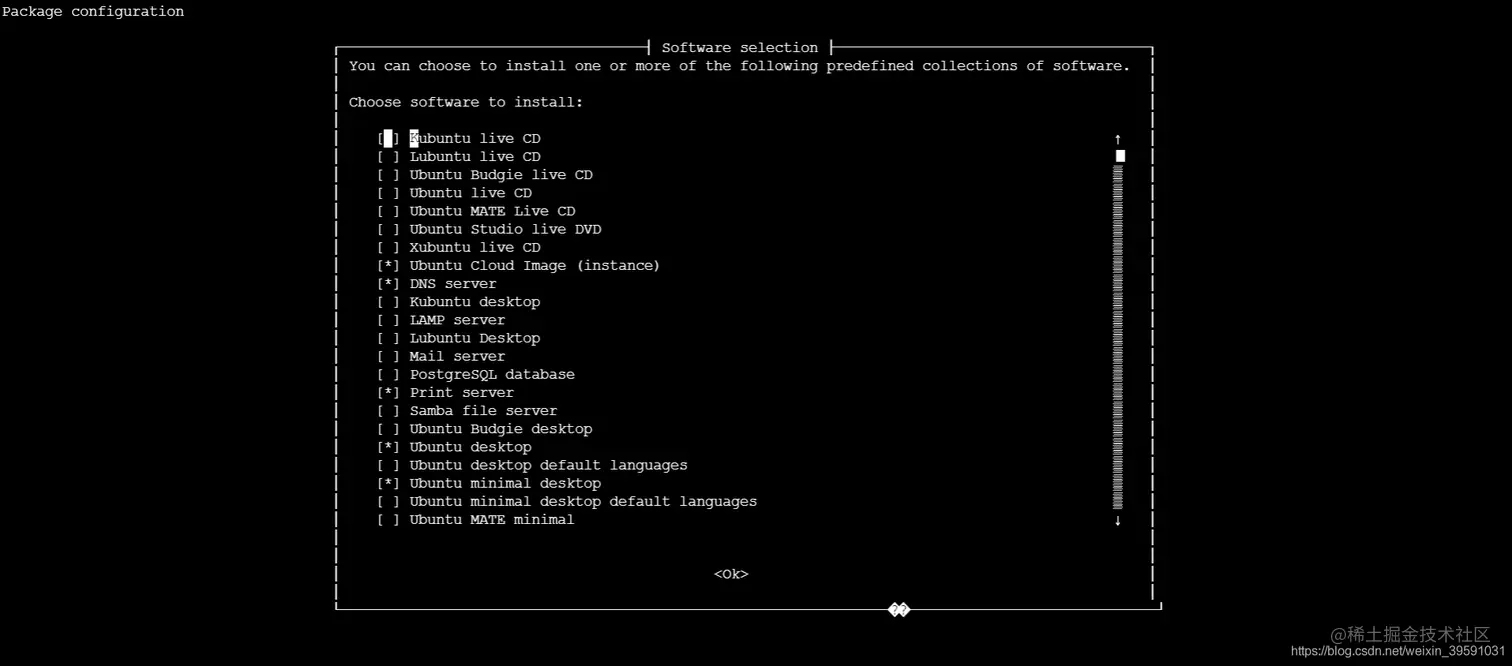
Task: Check Ubuntu minimal desktop default languages box
Action: click(x=389, y=502)
